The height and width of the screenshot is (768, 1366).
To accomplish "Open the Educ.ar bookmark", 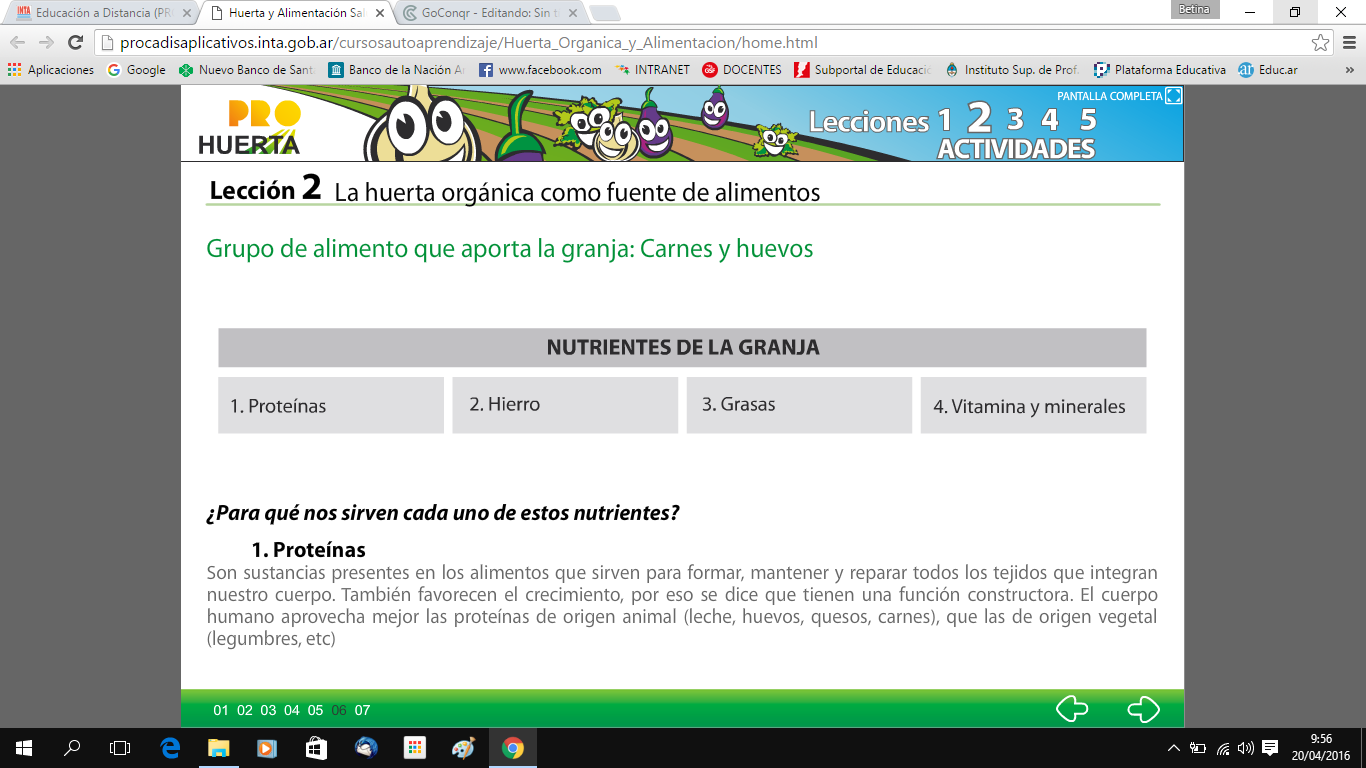I will 1268,70.
